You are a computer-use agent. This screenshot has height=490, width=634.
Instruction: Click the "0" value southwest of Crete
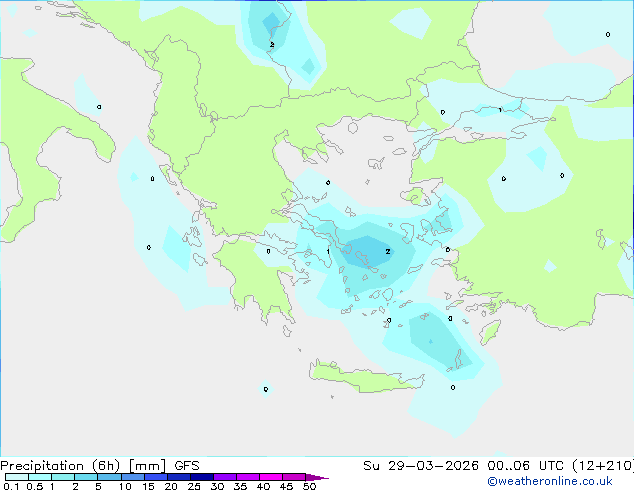[x=266, y=389]
